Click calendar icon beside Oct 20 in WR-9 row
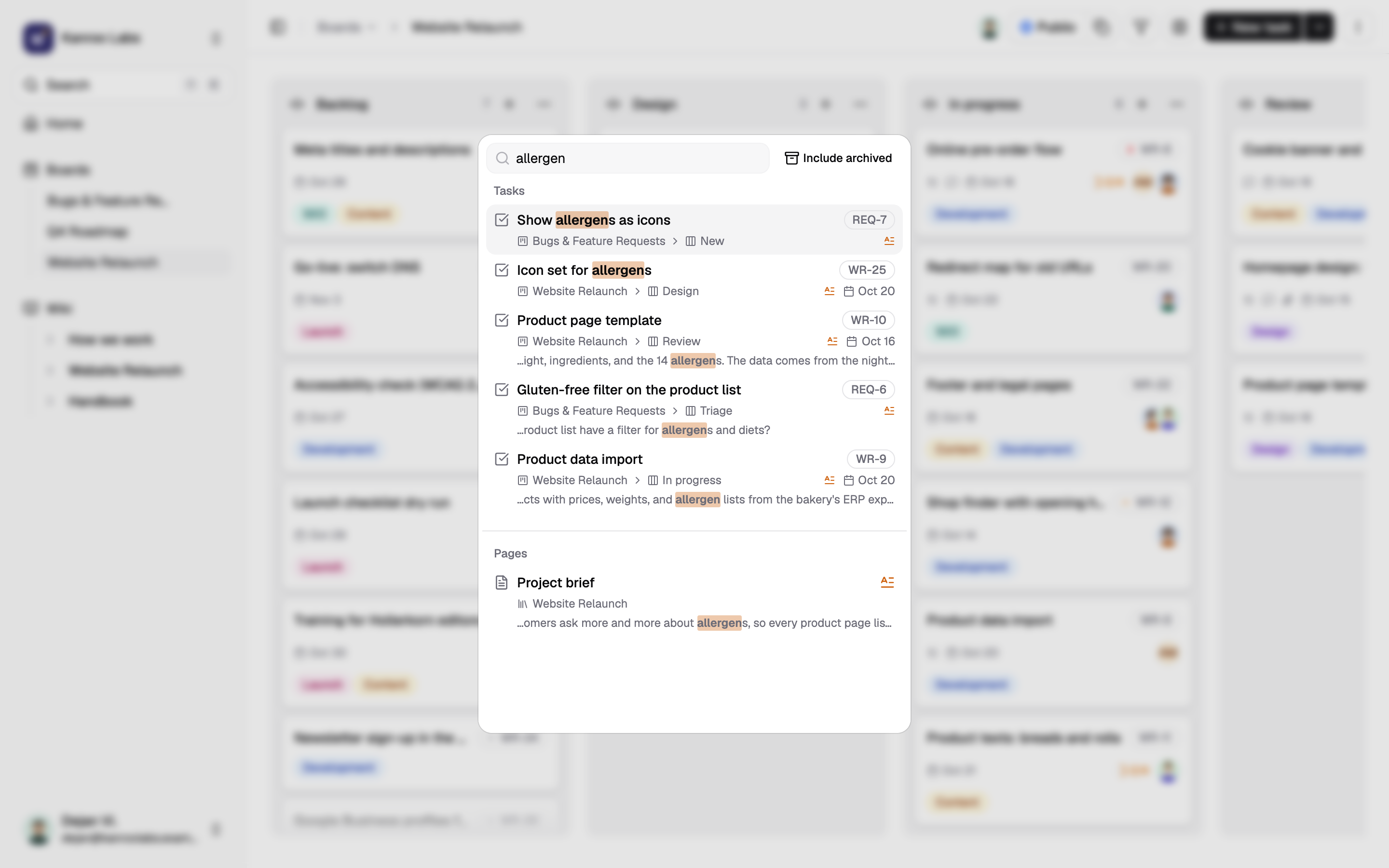Image resolution: width=1389 pixels, height=868 pixels. pos(848,480)
